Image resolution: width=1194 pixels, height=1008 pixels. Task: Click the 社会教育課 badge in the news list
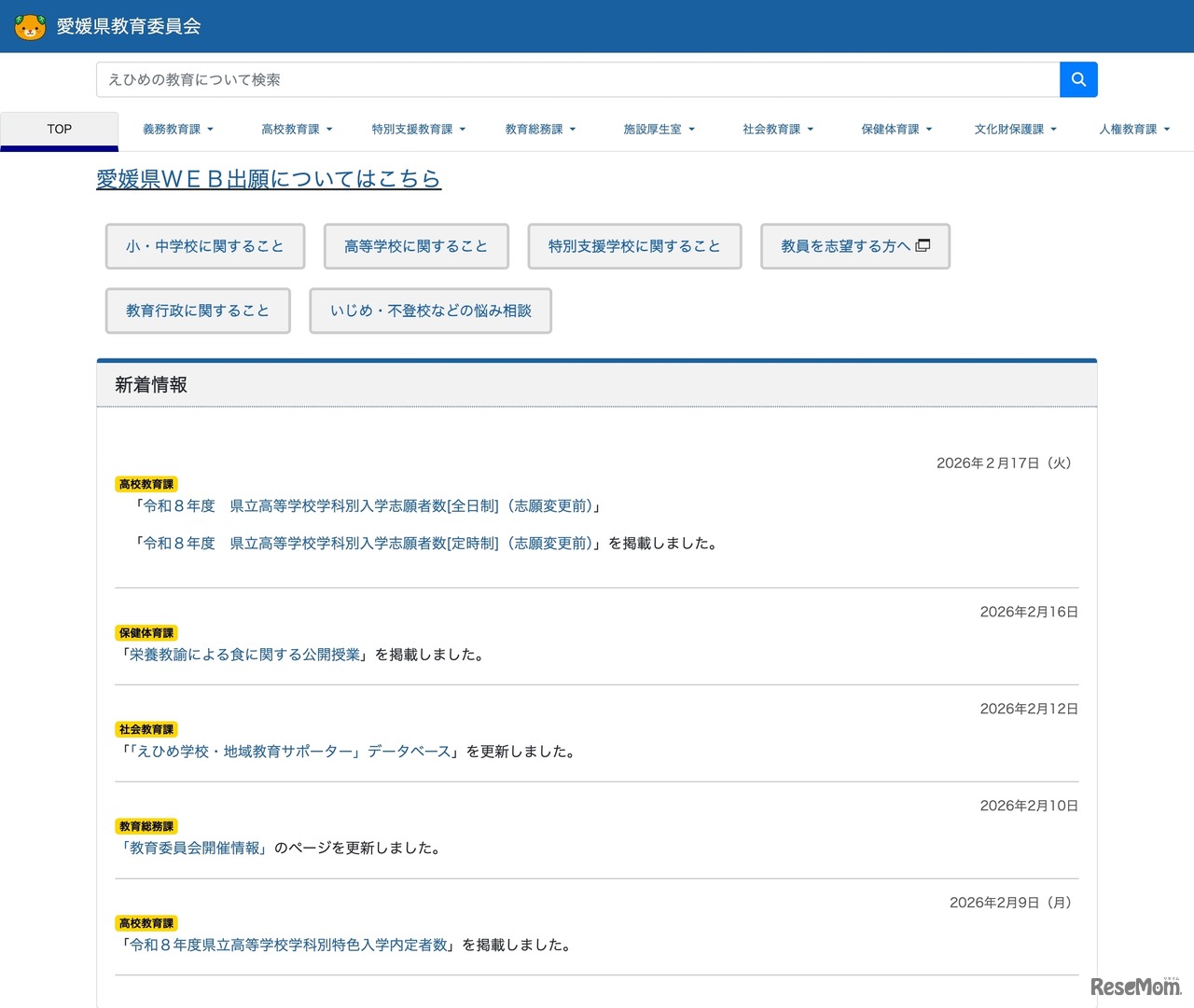pyautogui.click(x=146, y=729)
